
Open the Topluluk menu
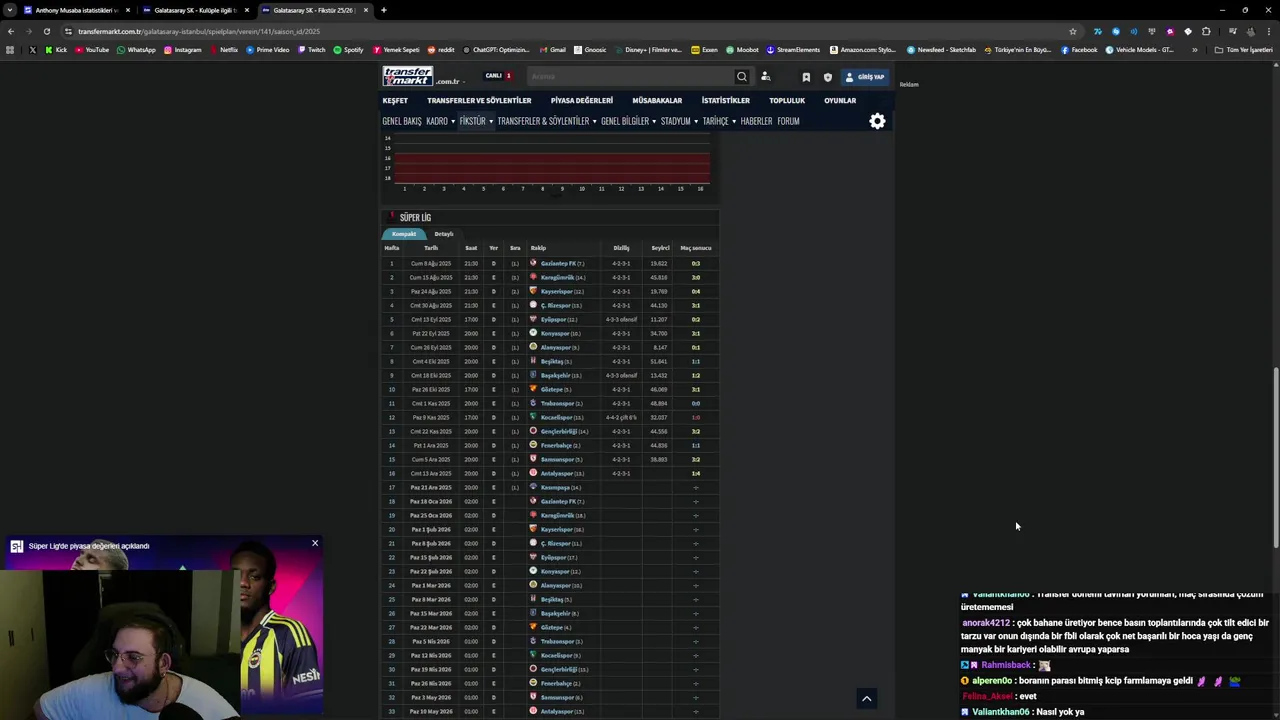[787, 100]
